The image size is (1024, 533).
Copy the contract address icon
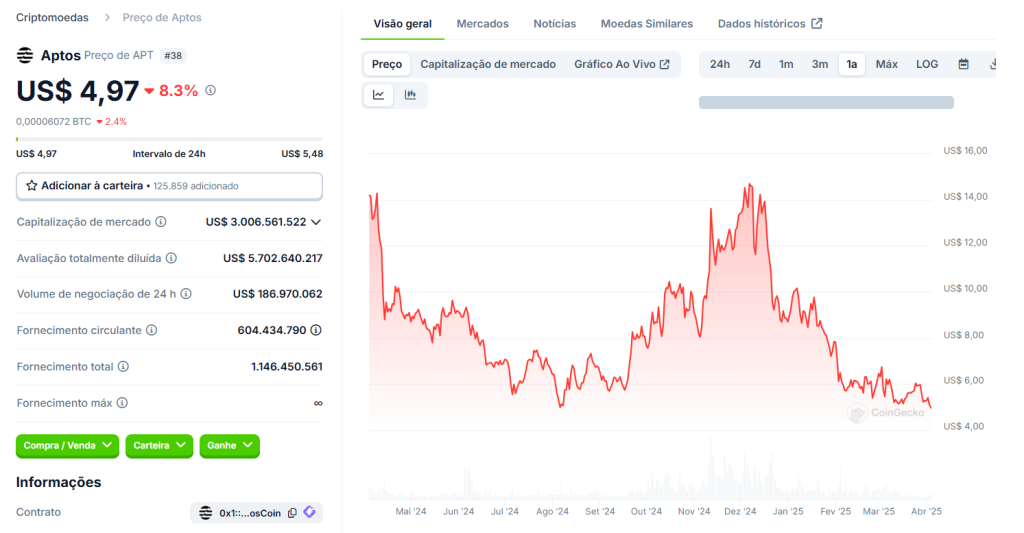point(292,513)
